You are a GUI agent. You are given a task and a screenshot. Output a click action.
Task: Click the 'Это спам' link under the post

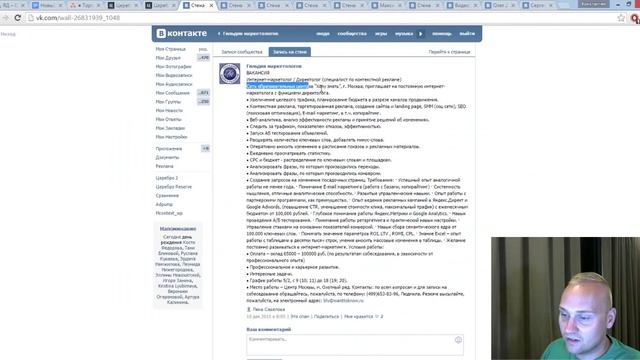(x=300, y=316)
